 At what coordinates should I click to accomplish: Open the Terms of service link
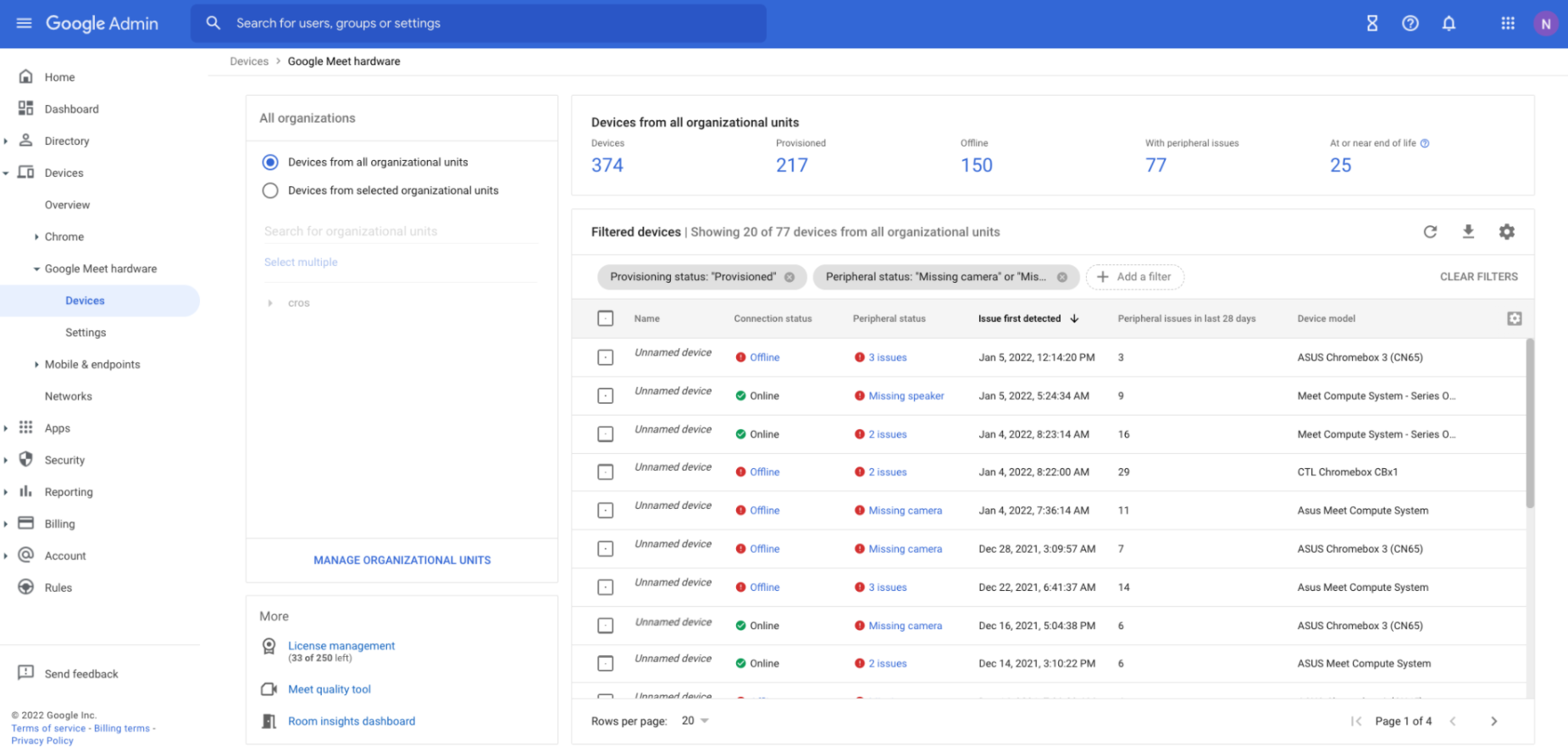pyautogui.click(x=48, y=728)
